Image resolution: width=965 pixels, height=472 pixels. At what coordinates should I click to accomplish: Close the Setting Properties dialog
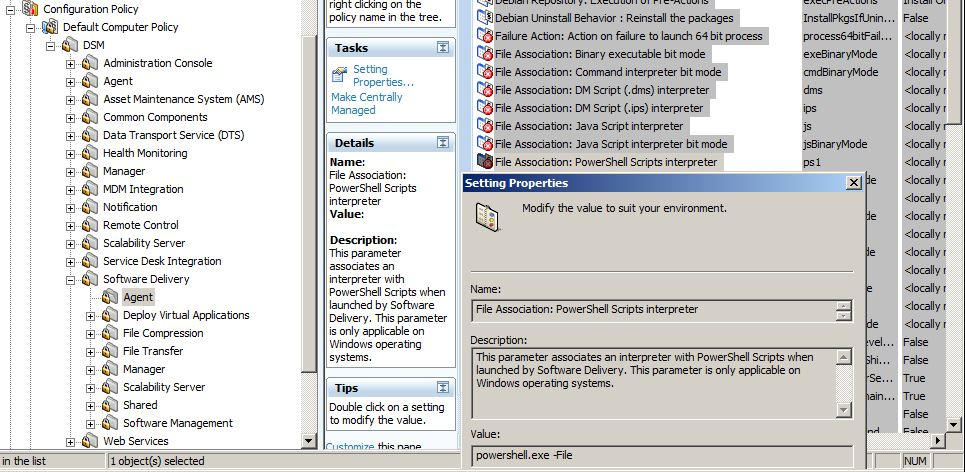point(854,183)
